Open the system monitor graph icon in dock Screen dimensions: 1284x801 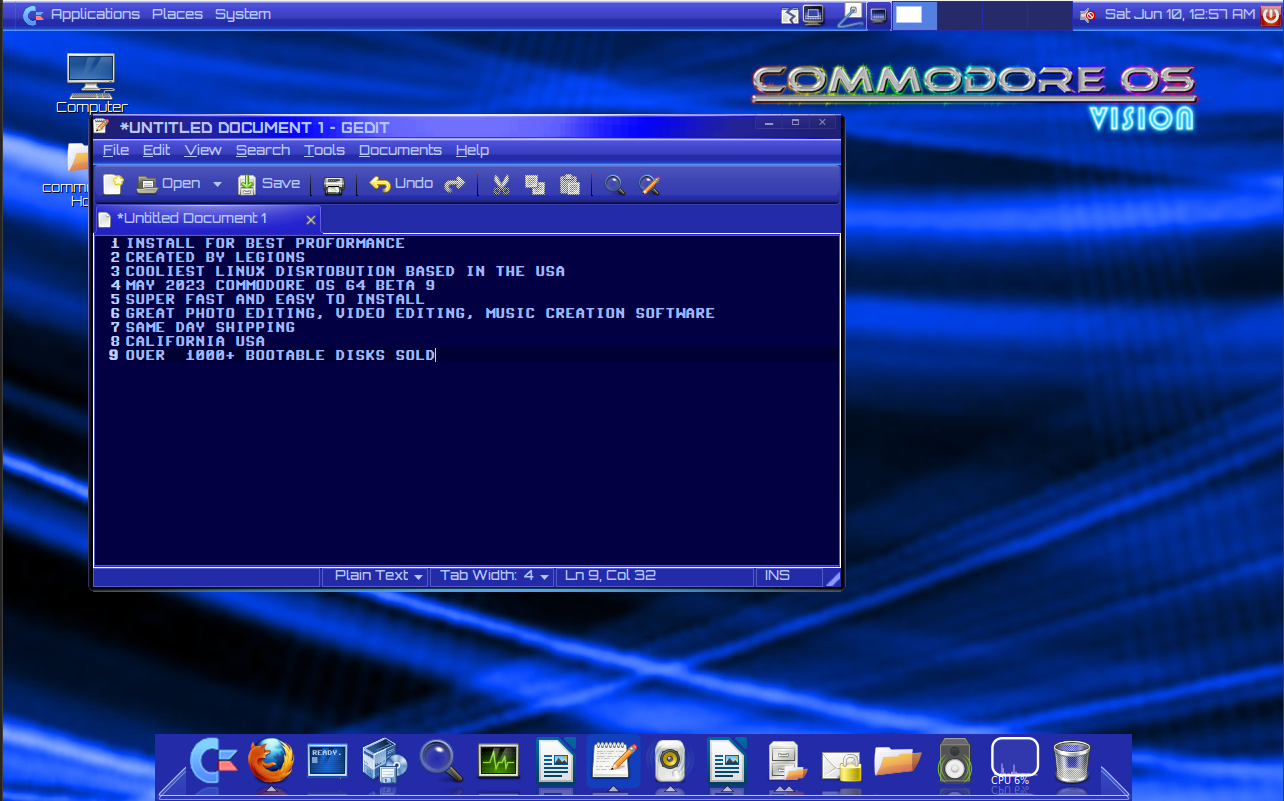[x=498, y=762]
